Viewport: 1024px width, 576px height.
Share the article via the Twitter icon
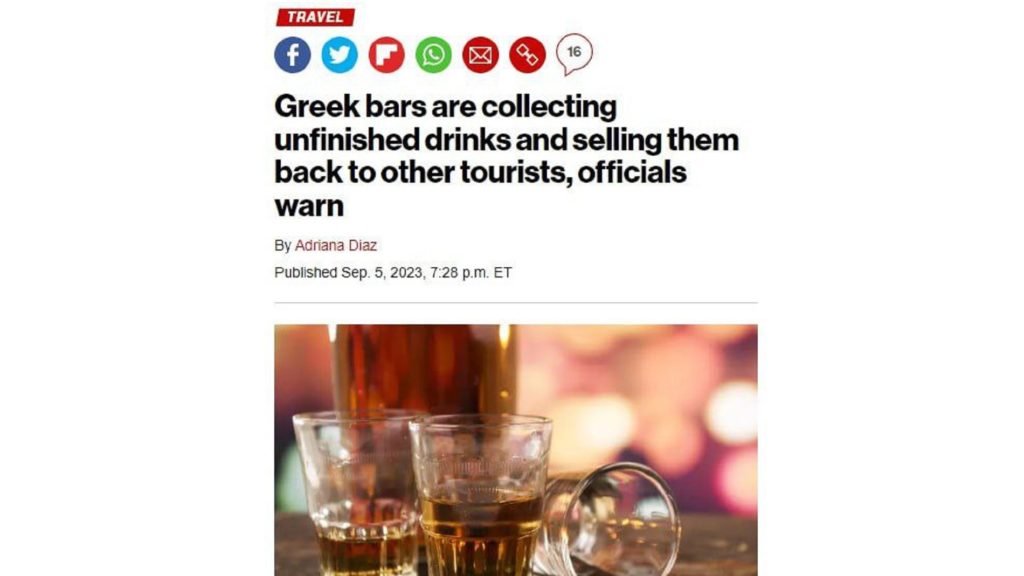(x=339, y=55)
